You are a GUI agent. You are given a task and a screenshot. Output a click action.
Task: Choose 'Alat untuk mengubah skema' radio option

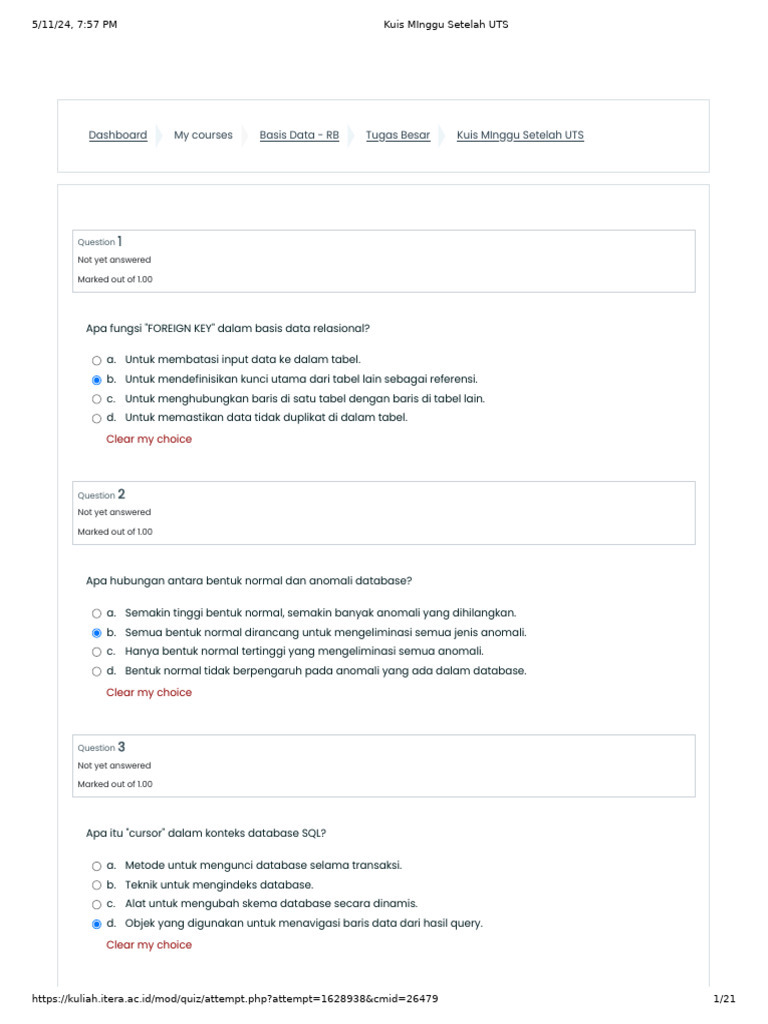point(96,904)
